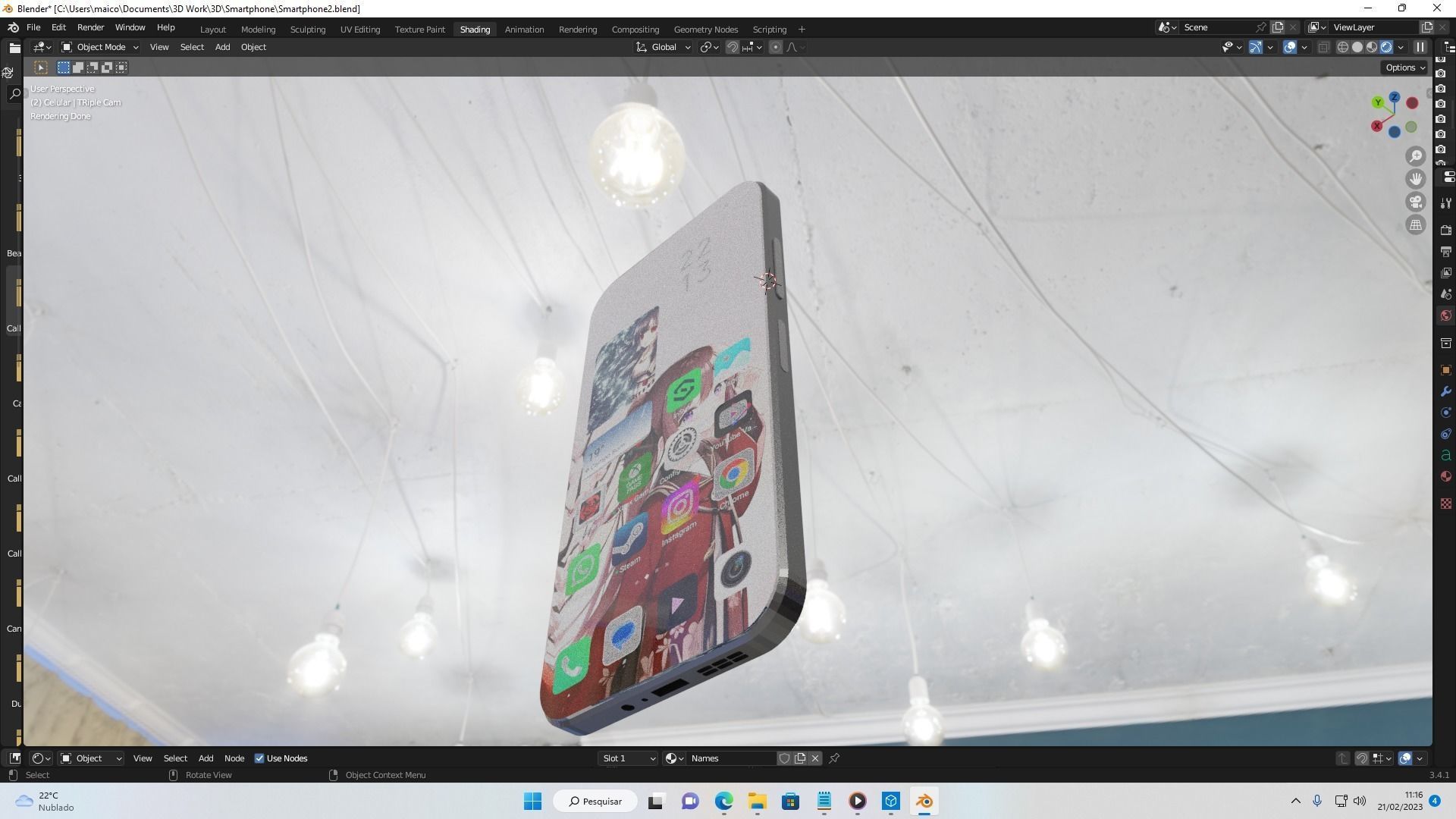Open the pivot point dropdown
The image size is (1456, 819).
tap(709, 47)
